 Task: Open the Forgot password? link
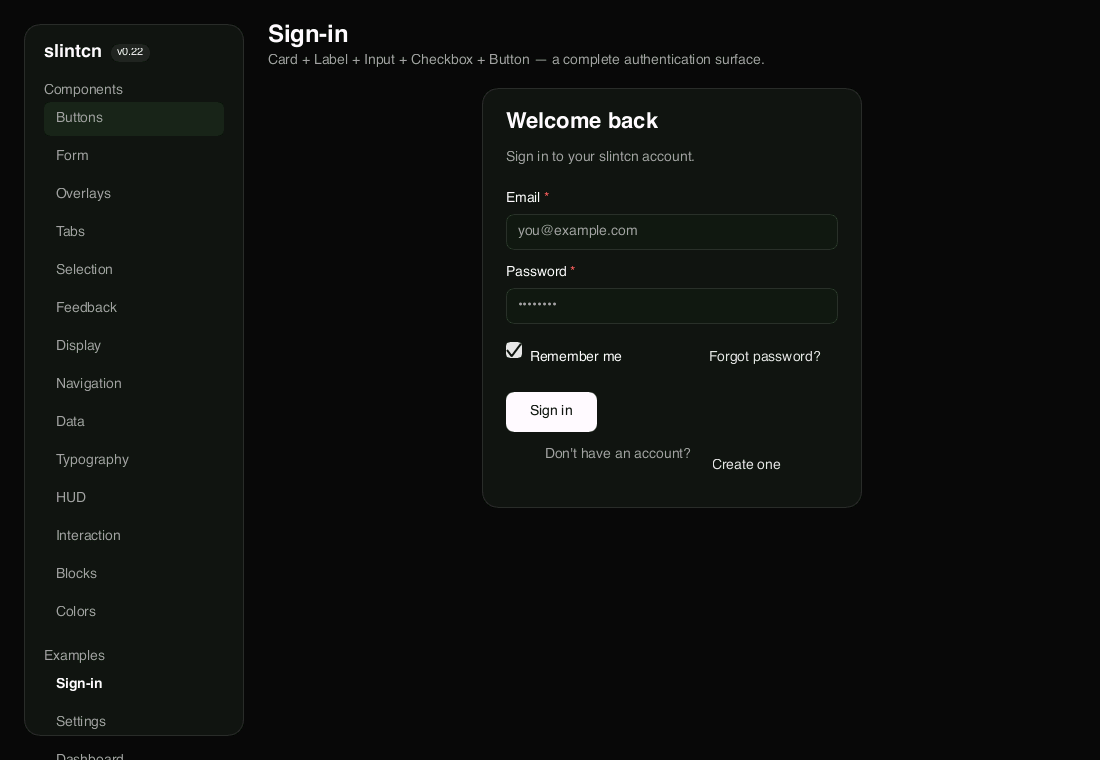point(765,356)
